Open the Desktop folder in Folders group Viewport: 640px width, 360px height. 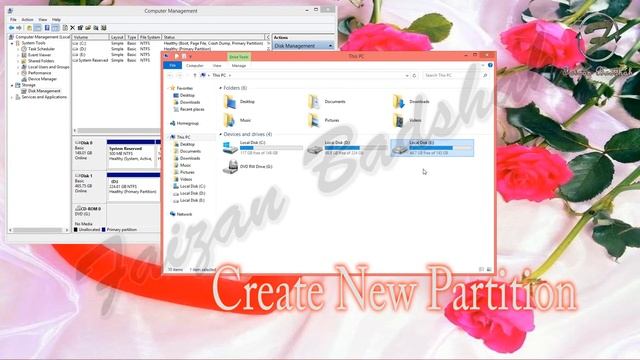pos(240,102)
